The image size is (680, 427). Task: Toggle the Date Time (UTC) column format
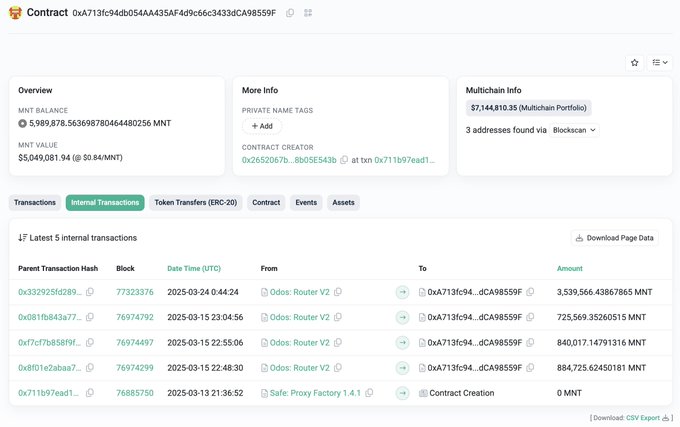(x=195, y=268)
